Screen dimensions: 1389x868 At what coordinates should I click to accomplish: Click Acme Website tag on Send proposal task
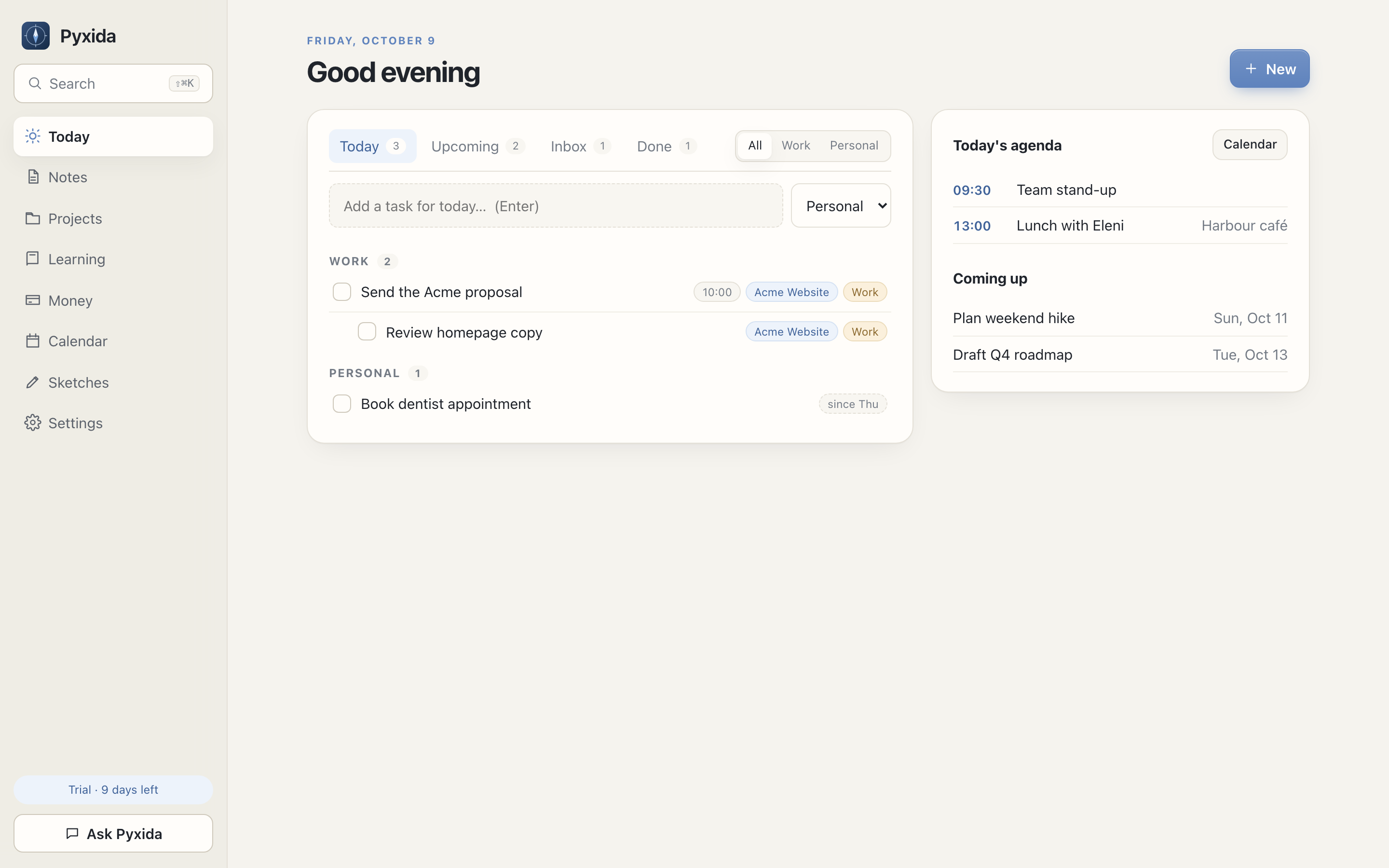click(x=791, y=292)
